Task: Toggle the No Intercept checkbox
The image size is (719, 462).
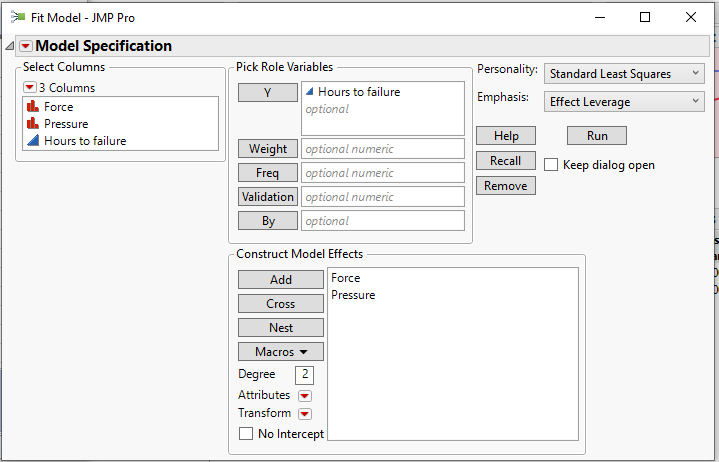Action: coord(246,434)
